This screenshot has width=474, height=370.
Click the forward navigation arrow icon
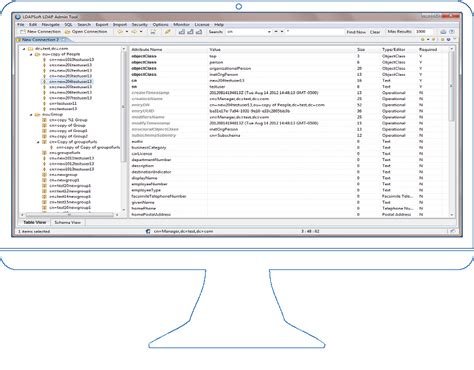pos(134,32)
